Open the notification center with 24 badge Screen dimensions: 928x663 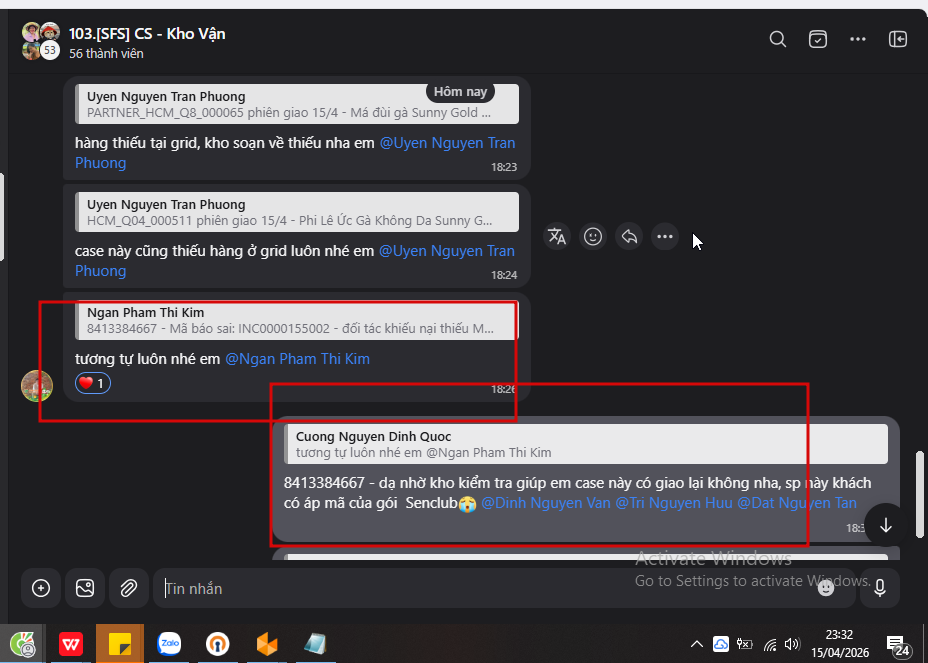(x=898, y=645)
